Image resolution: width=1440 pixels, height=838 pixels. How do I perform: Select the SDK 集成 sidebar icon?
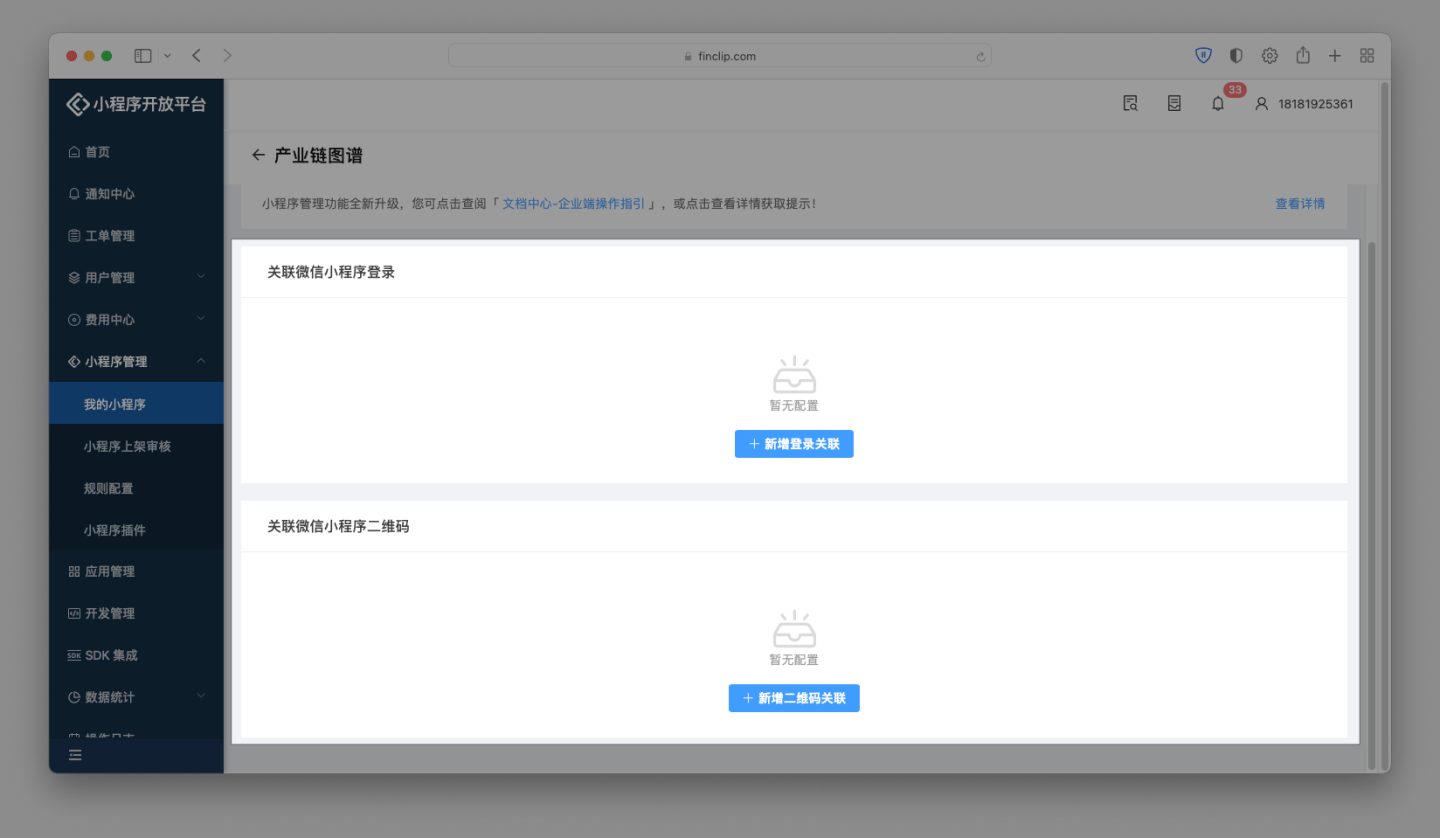(x=103, y=655)
